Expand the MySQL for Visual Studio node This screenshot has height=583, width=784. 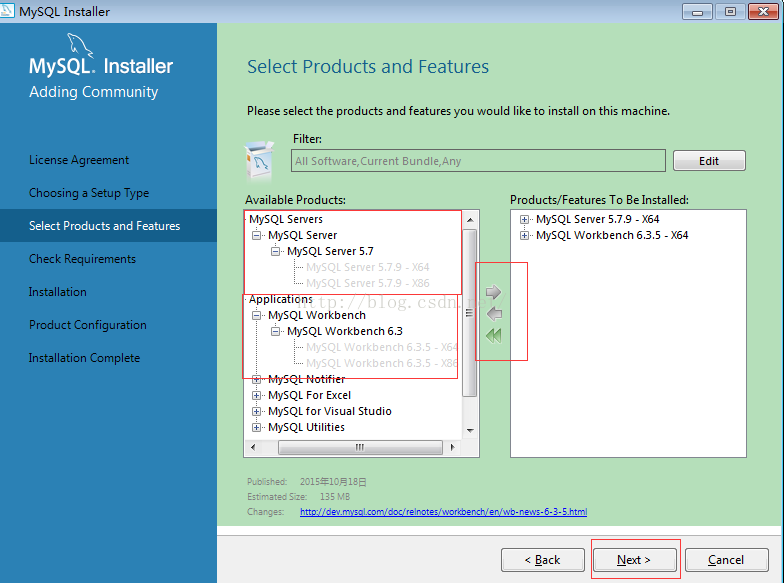click(x=256, y=411)
